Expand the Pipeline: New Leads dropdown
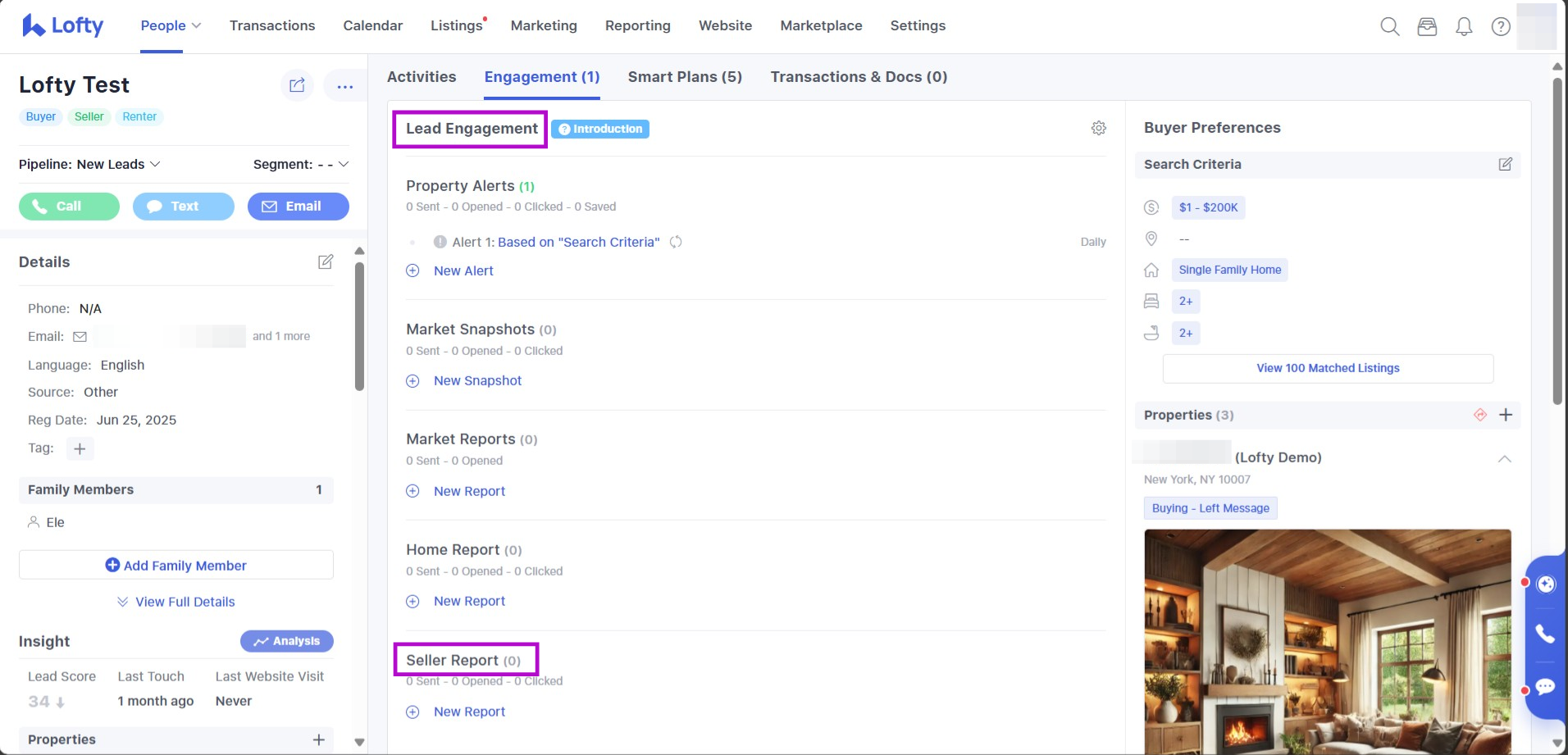Screen dimensions: 1568x755 (89, 164)
